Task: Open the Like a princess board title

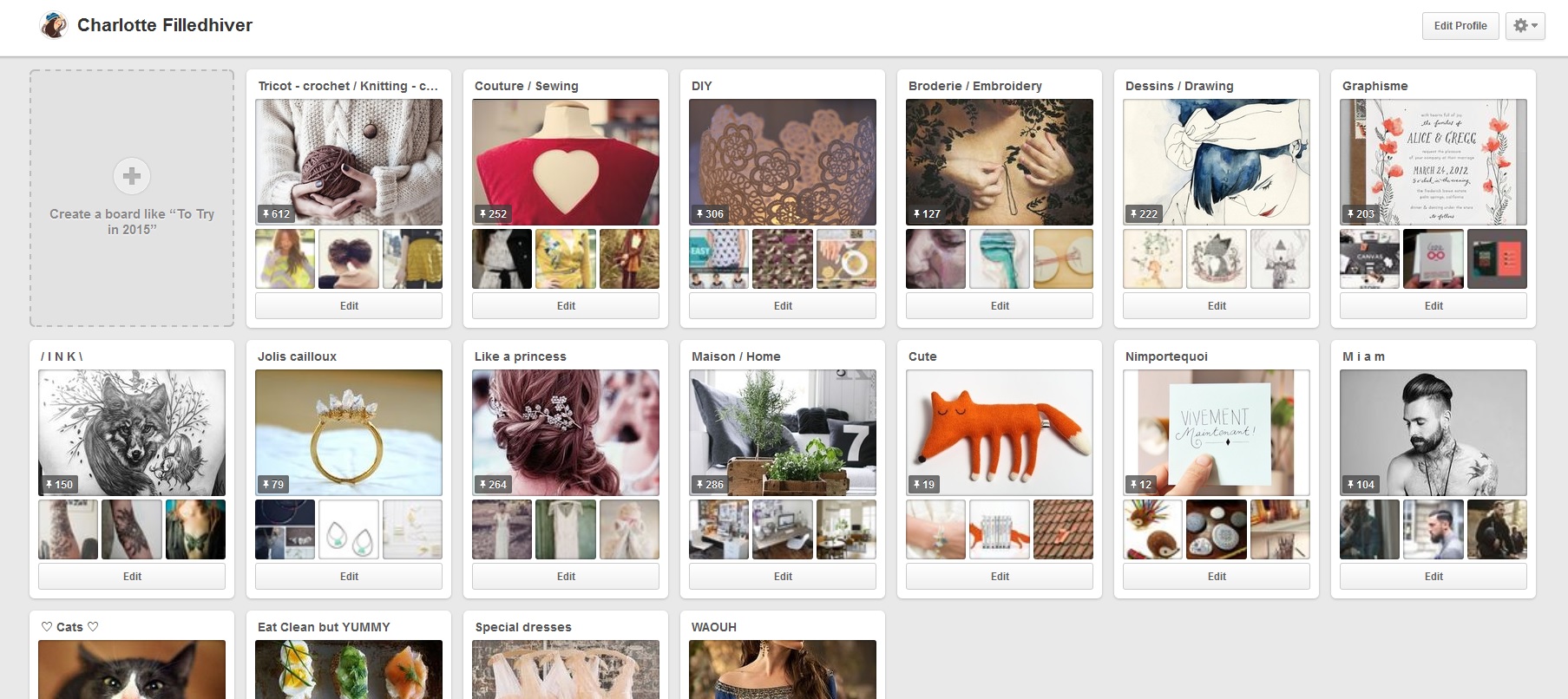Action: pos(521,356)
